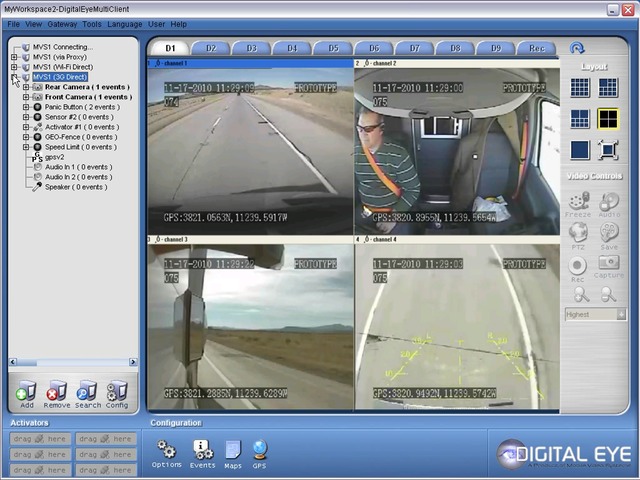640x480 pixels.
Task: Click the Remove gateway icon
Action: [56, 392]
